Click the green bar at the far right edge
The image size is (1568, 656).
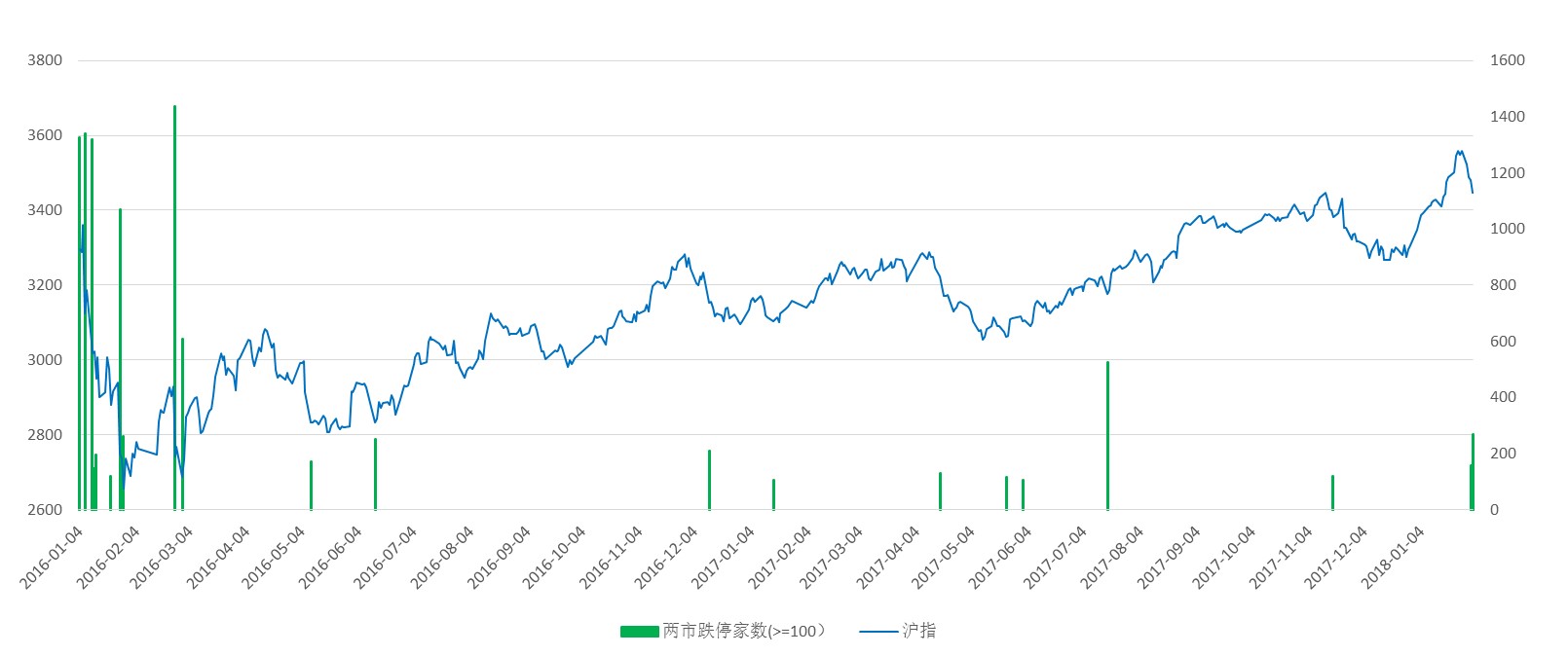(x=1473, y=472)
